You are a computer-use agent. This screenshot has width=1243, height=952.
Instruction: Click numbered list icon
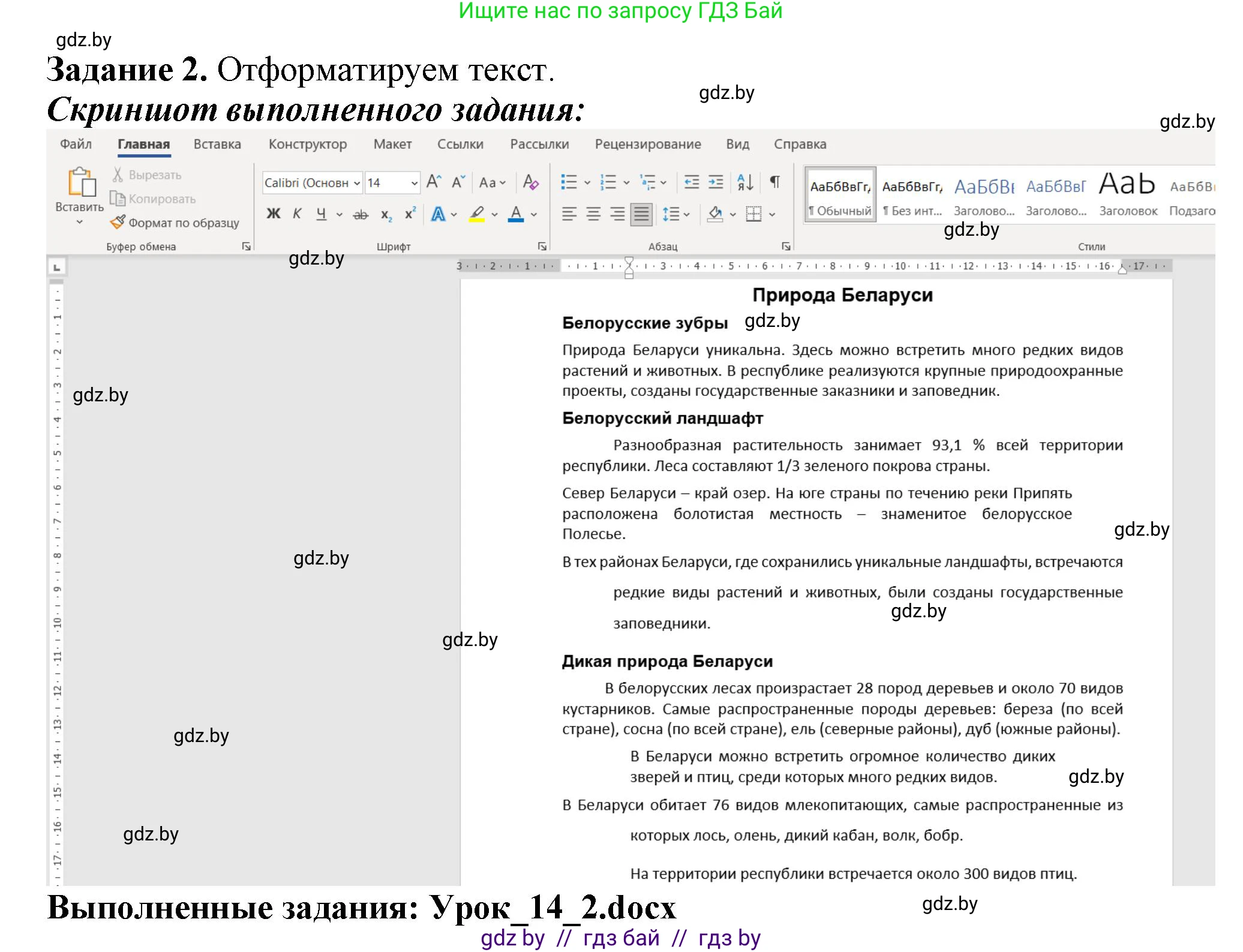point(608,182)
